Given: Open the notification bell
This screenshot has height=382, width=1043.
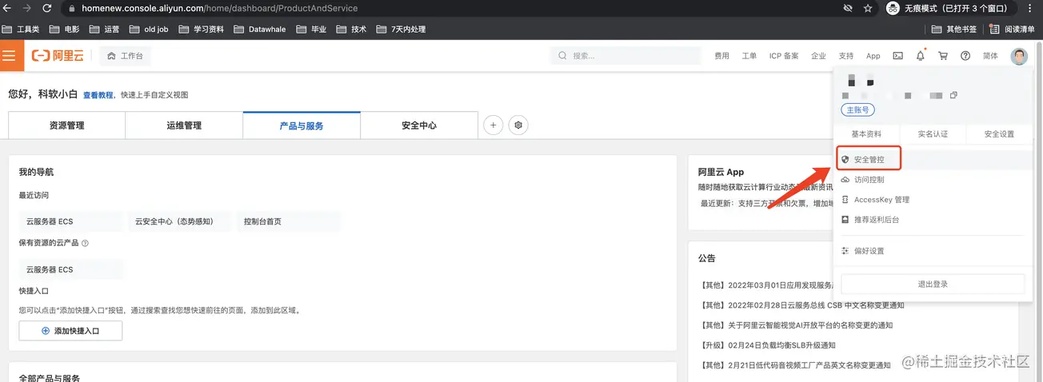Looking at the screenshot, I should point(921,56).
